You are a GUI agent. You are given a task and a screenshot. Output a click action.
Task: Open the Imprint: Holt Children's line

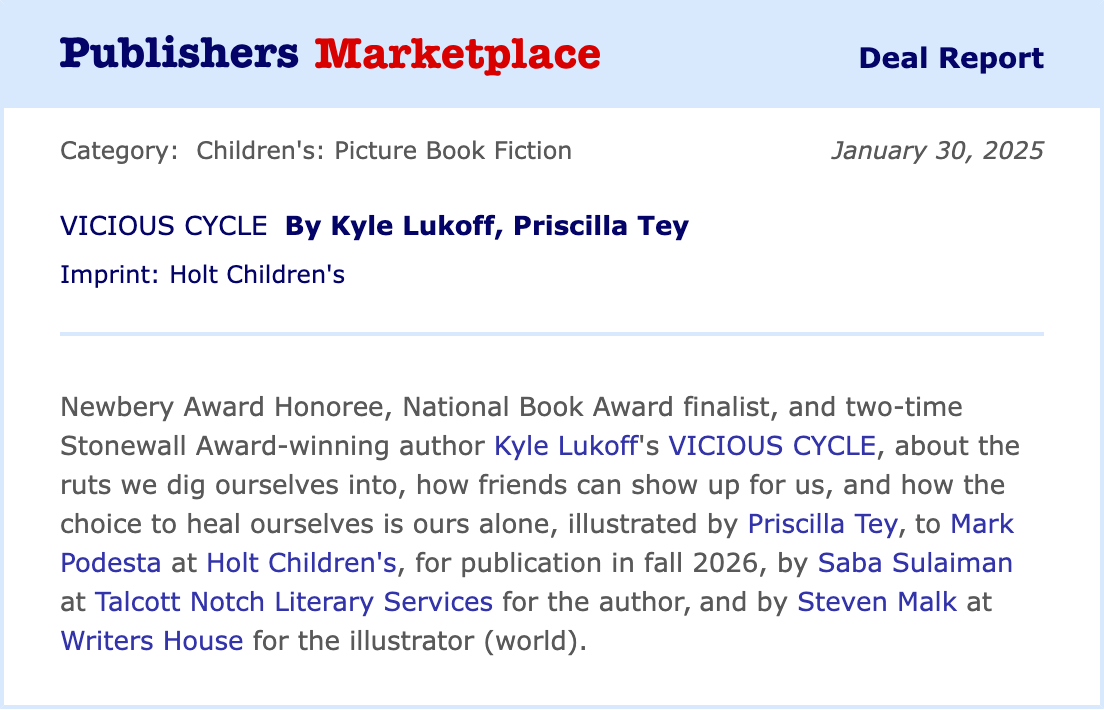point(202,274)
